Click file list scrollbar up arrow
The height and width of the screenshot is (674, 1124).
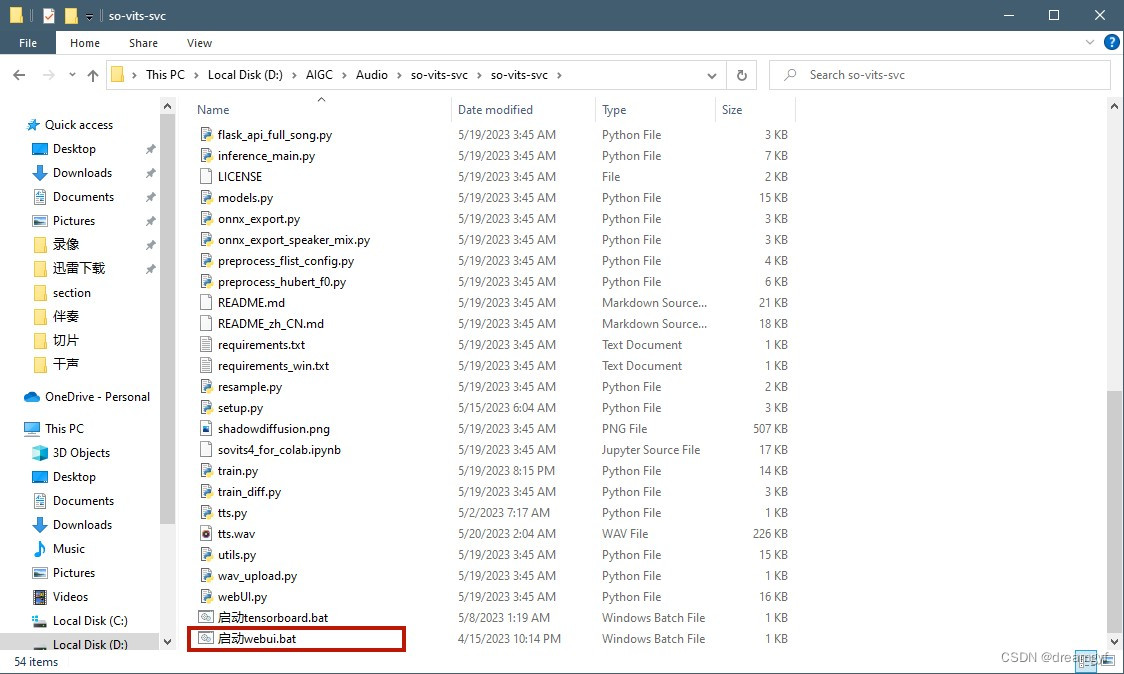pyautogui.click(x=1114, y=106)
